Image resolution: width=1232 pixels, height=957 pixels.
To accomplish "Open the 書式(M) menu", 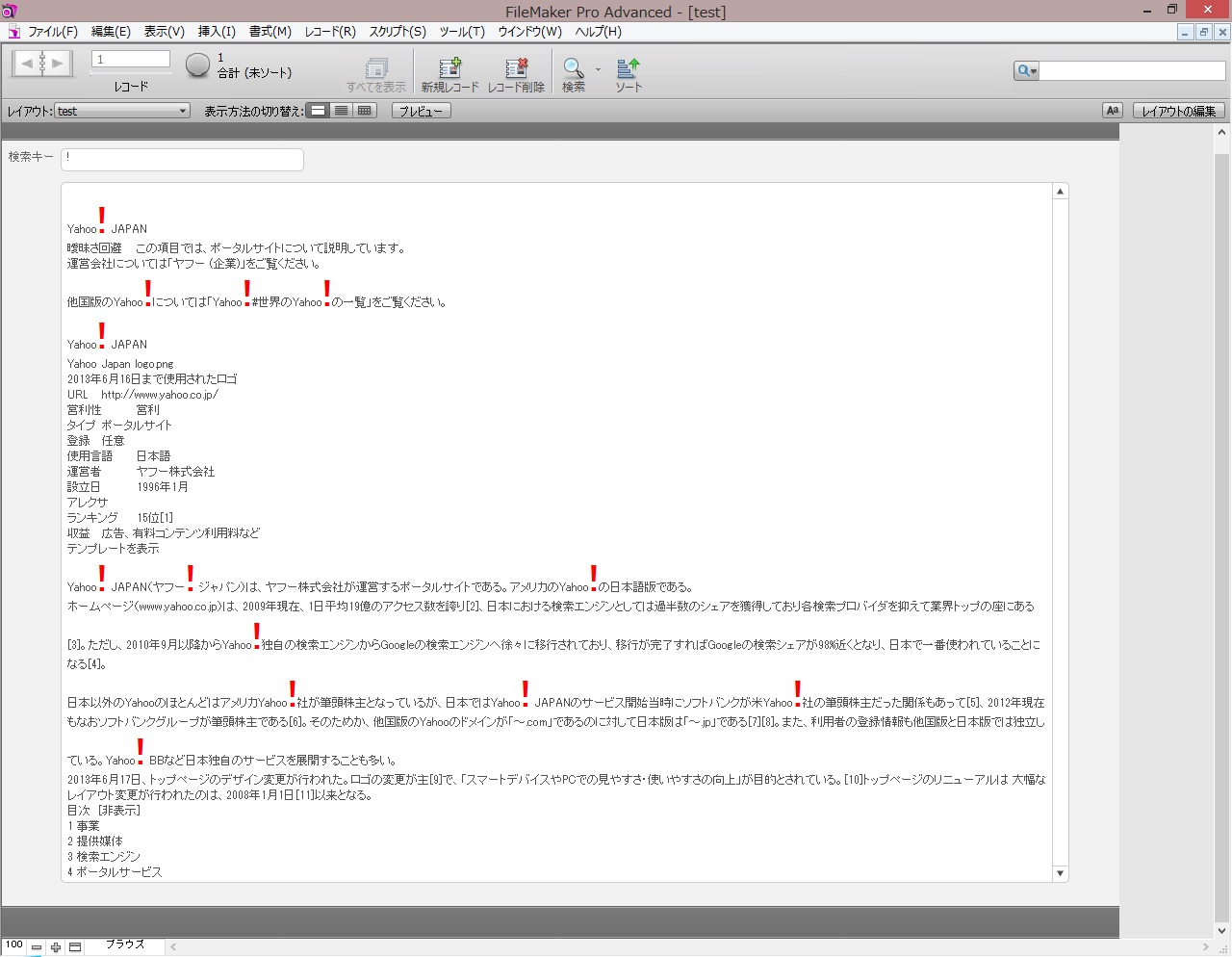I will point(270,32).
